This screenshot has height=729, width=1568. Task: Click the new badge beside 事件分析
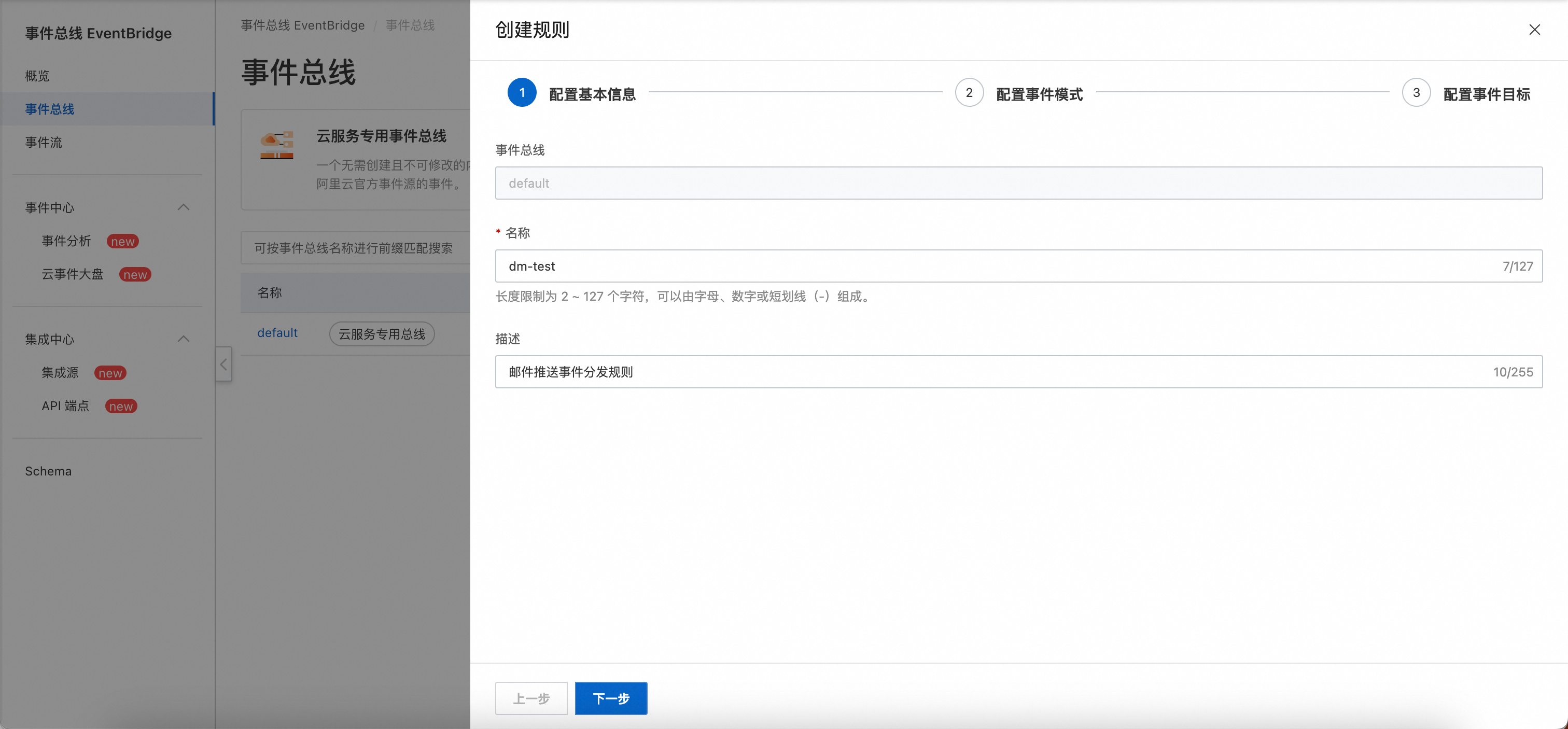pyautogui.click(x=122, y=242)
